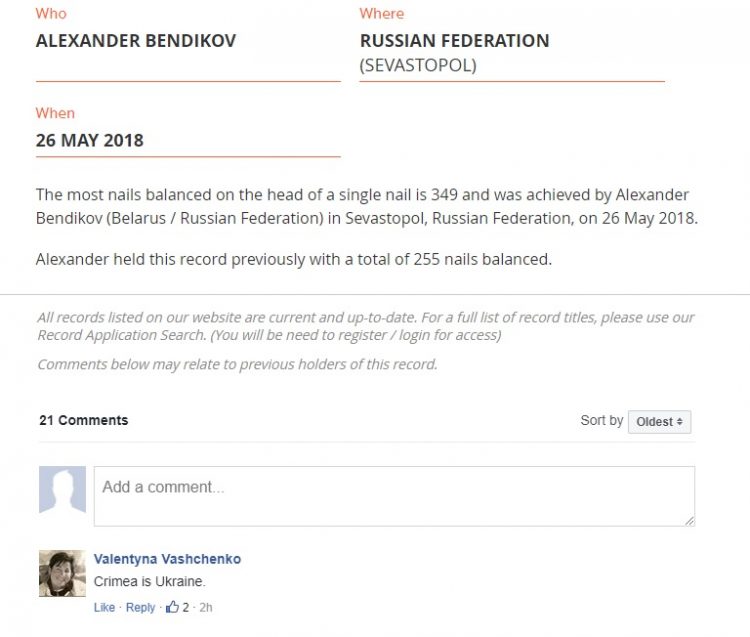The image size is (750, 637).
Task: Click the 2h comment timestamp
Action: (205, 607)
